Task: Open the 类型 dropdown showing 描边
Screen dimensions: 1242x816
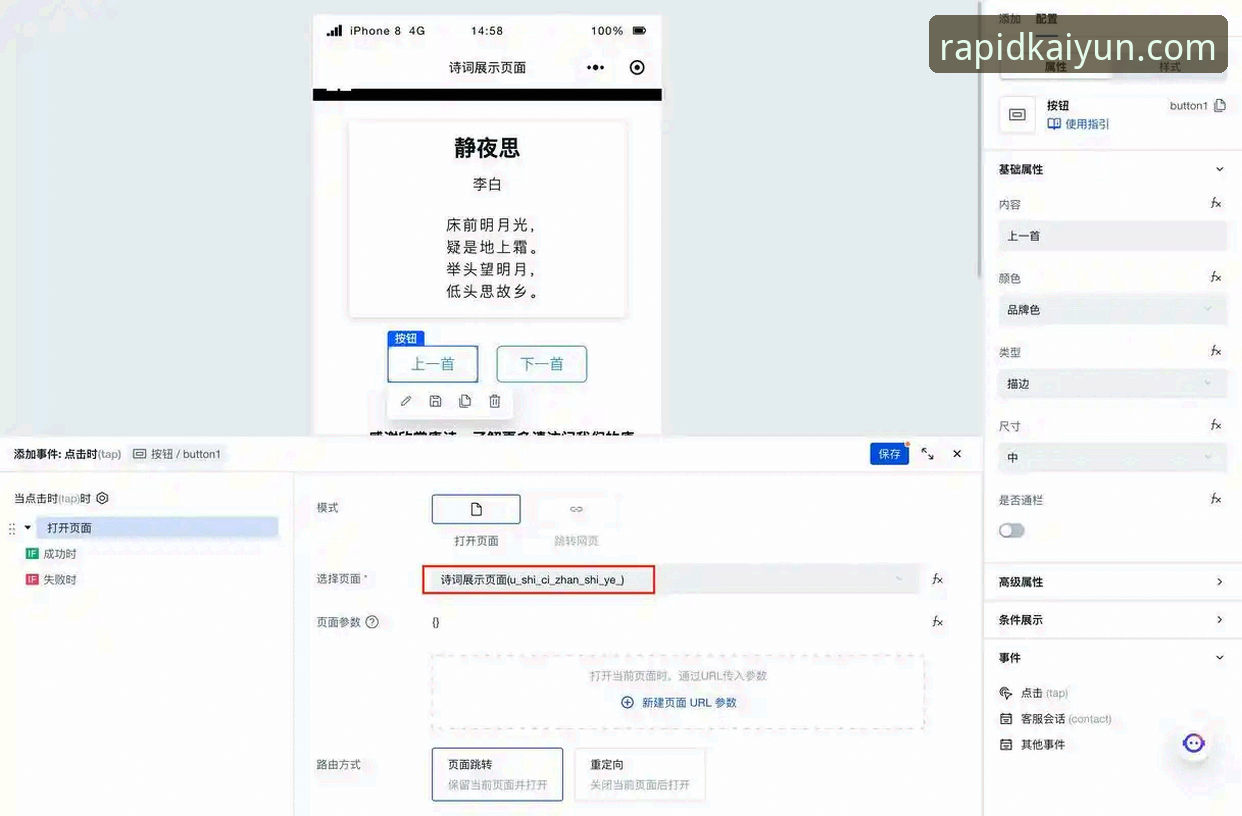Action: (x=1112, y=384)
